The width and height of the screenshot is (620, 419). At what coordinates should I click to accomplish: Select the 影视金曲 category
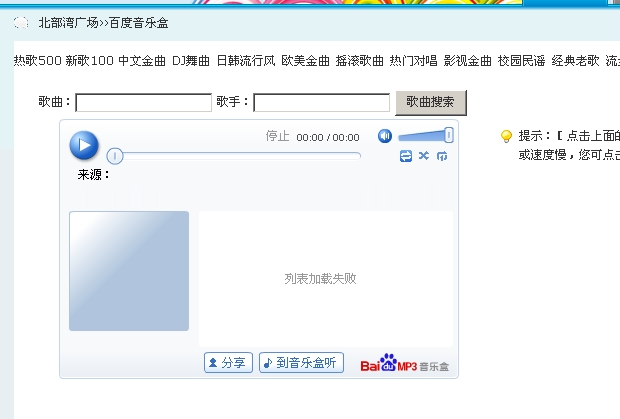[x=467, y=61]
